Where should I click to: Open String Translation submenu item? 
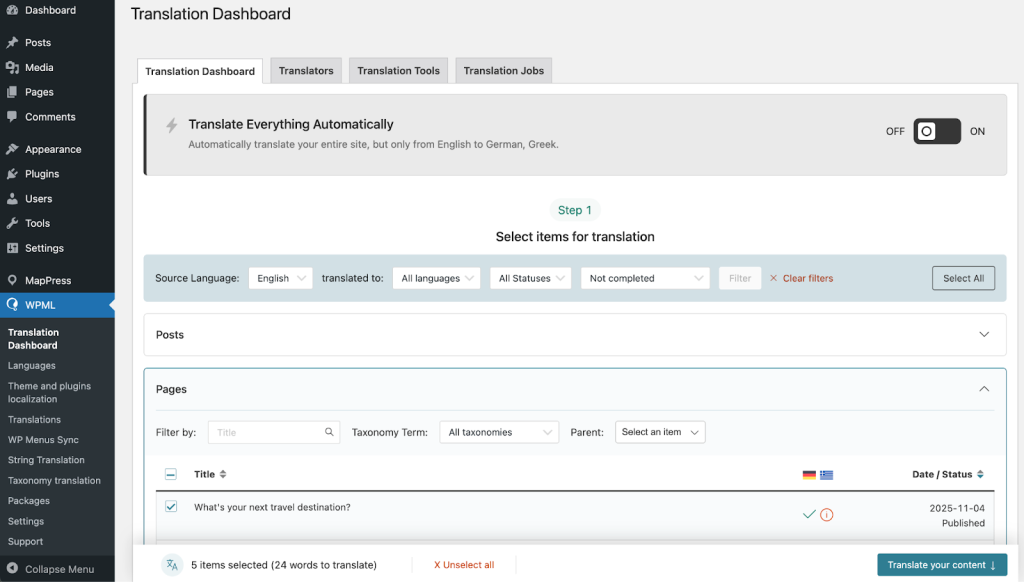pos(46,460)
